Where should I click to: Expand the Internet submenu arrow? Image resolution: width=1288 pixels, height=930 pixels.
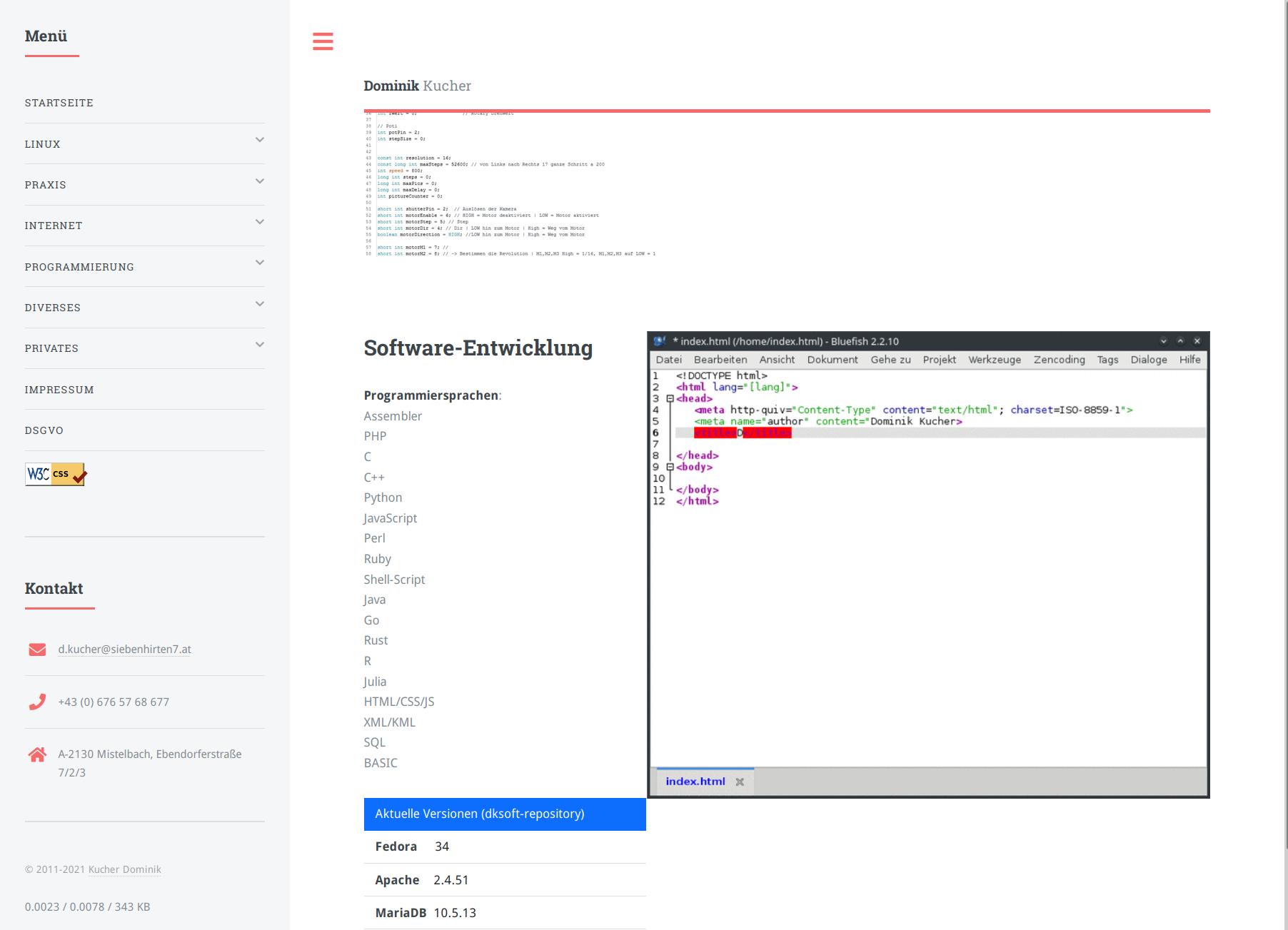click(x=260, y=222)
